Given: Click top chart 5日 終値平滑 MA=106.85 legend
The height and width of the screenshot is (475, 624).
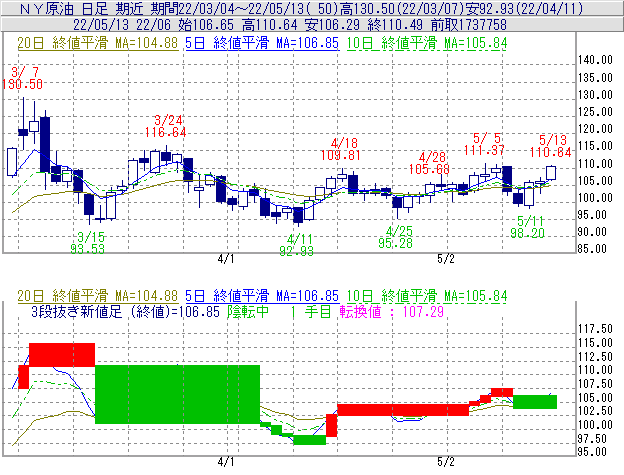Looking at the screenshot, I should 262,43.
